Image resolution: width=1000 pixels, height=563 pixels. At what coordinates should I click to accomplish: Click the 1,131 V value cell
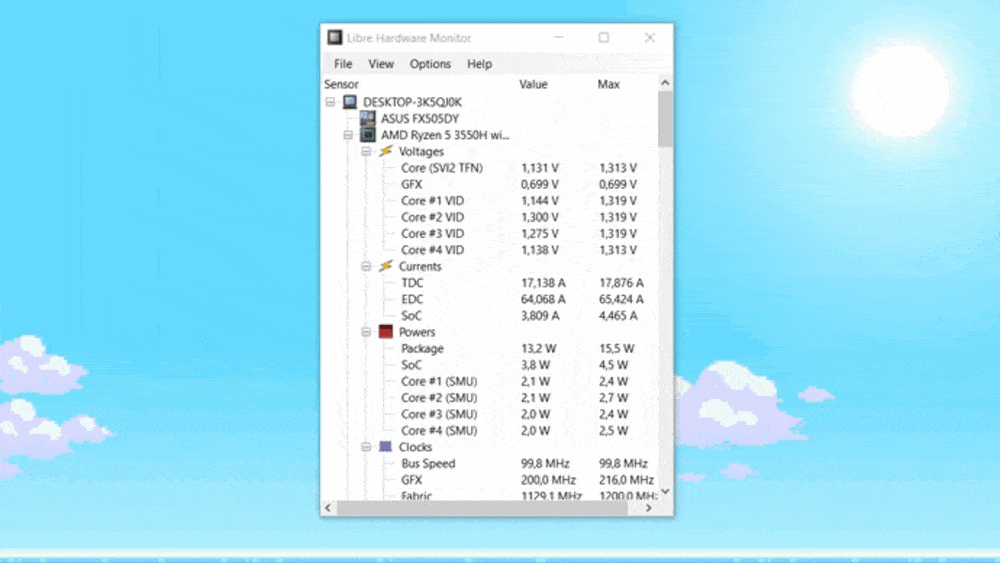tap(540, 168)
